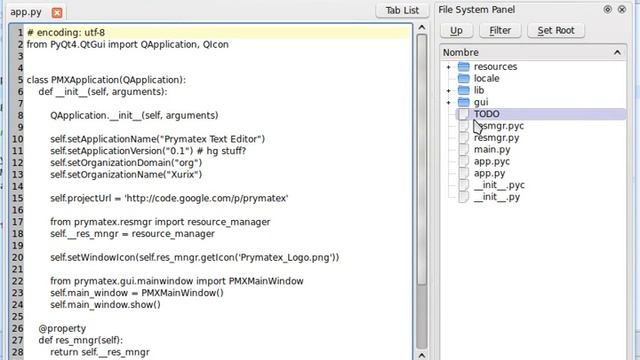Viewport: 640px width, 360px height.
Task: Click the setWindowIcon line
Action: click(x=195, y=258)
